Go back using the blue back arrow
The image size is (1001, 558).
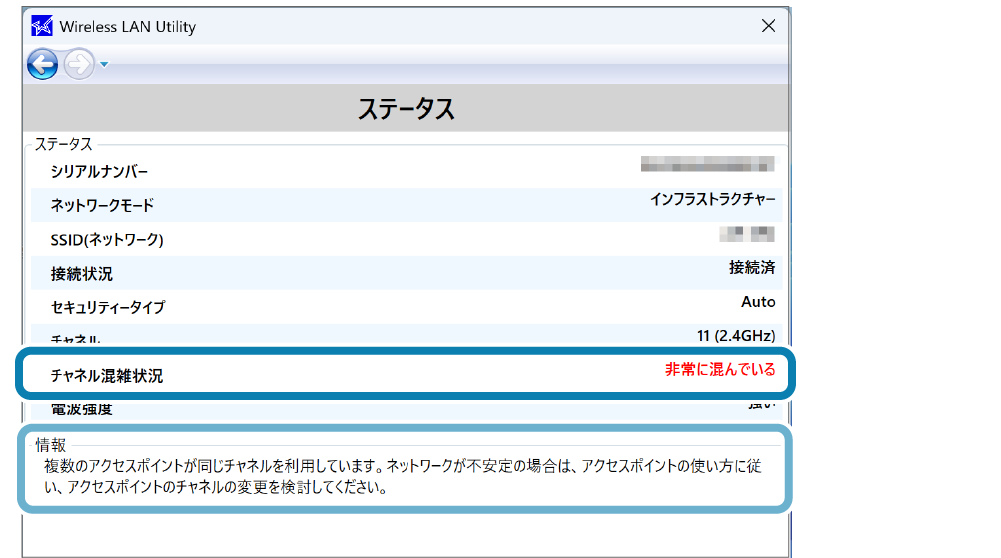tap(42, 65)
